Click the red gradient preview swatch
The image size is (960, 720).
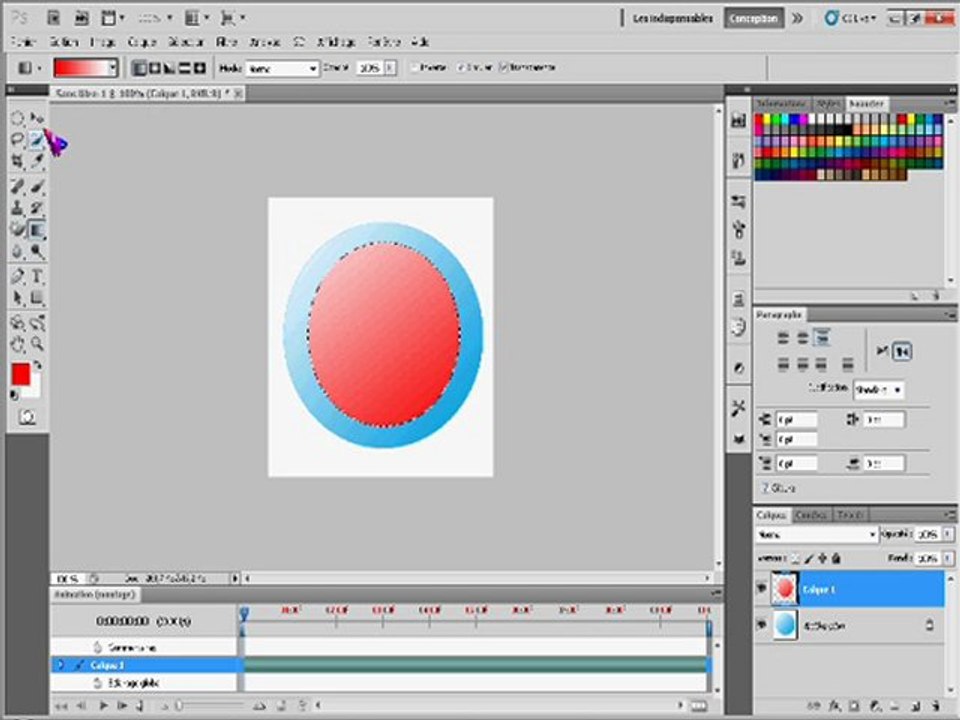coord(81,68)
